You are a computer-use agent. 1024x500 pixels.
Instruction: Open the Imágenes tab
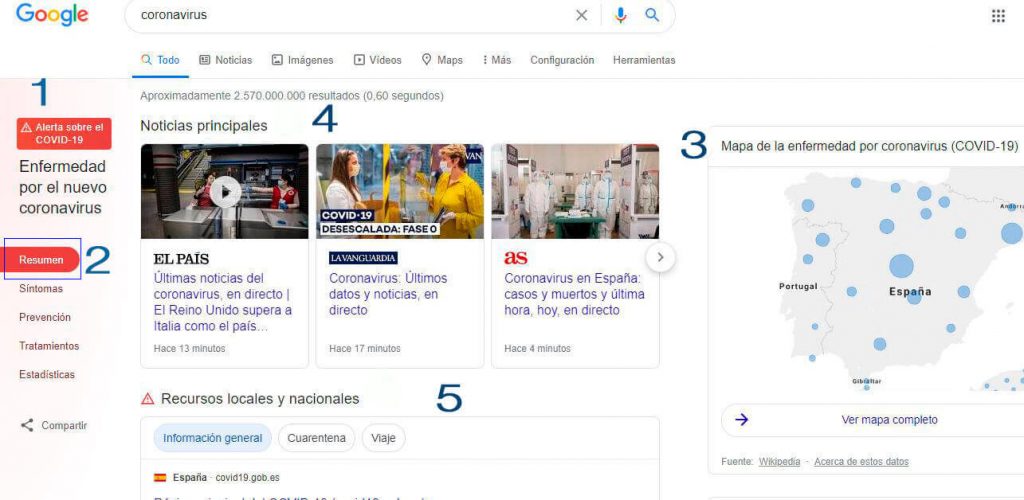(302, 60)
